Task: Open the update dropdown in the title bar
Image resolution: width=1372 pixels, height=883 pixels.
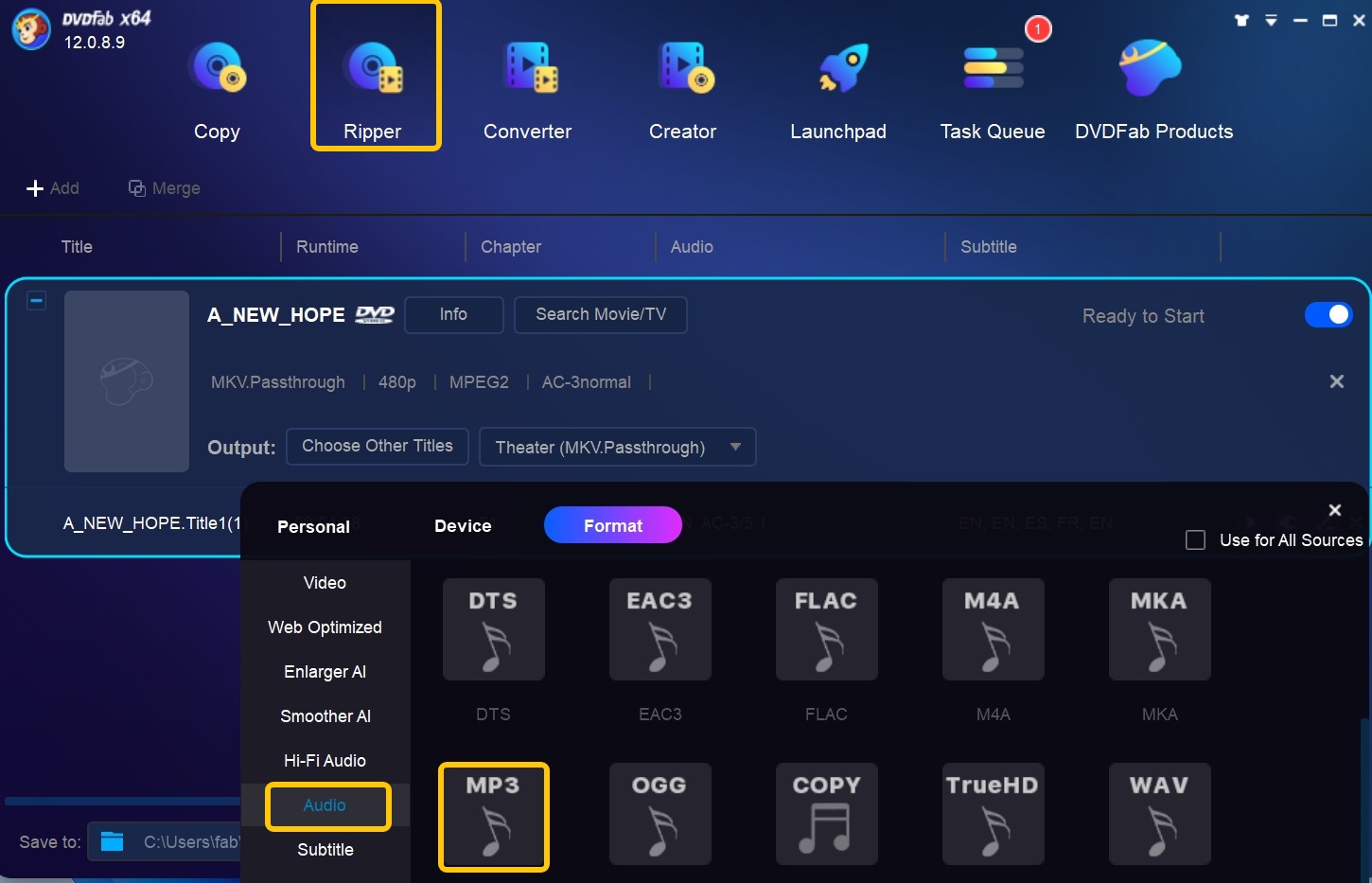Action: (1271, 19)
